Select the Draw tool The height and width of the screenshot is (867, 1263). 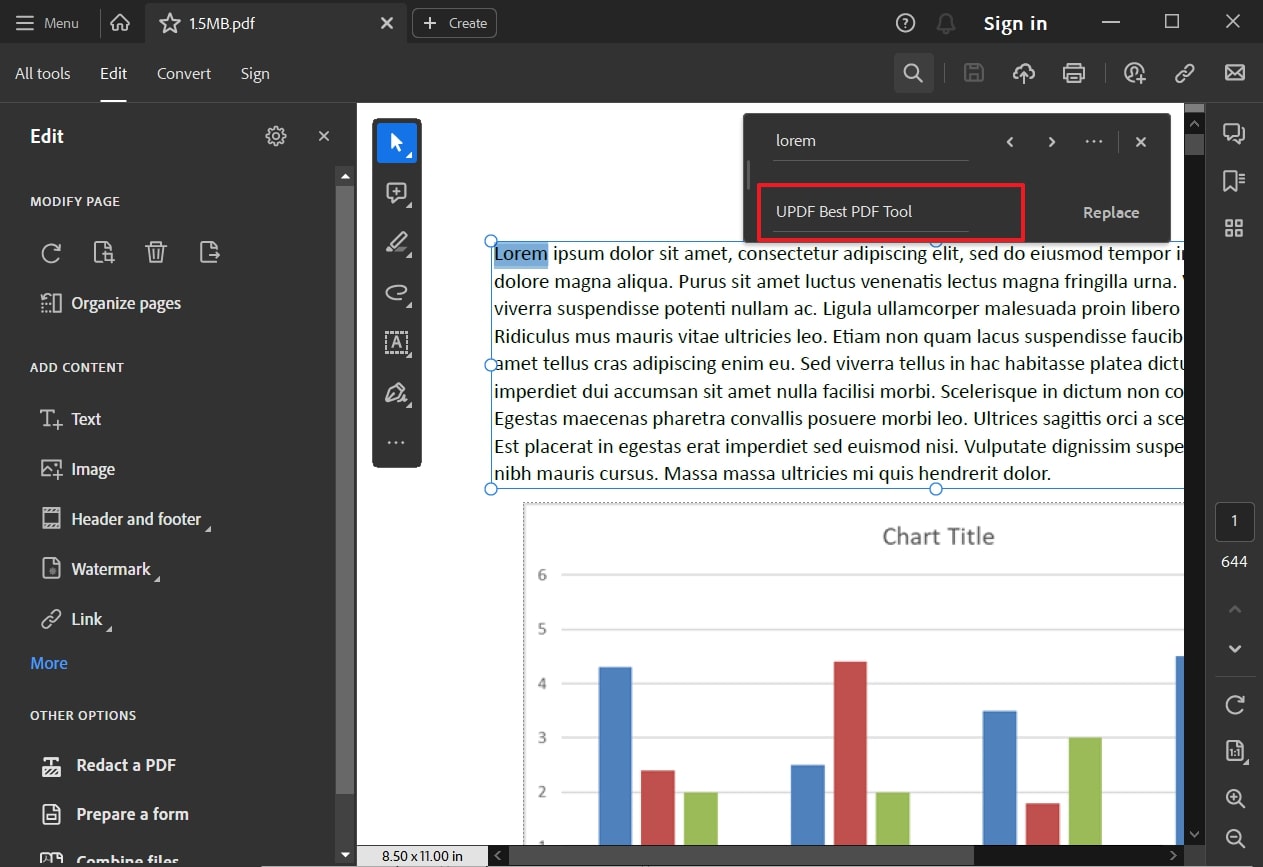(397, 293)
